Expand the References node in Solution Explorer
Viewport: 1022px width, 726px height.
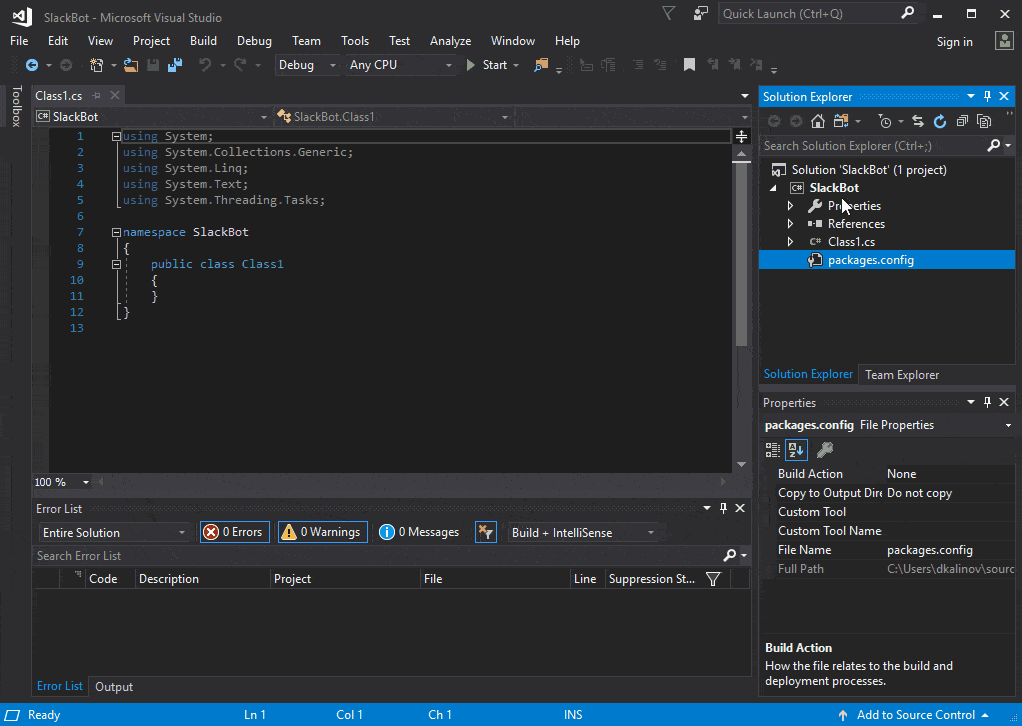tap(790, 224)
